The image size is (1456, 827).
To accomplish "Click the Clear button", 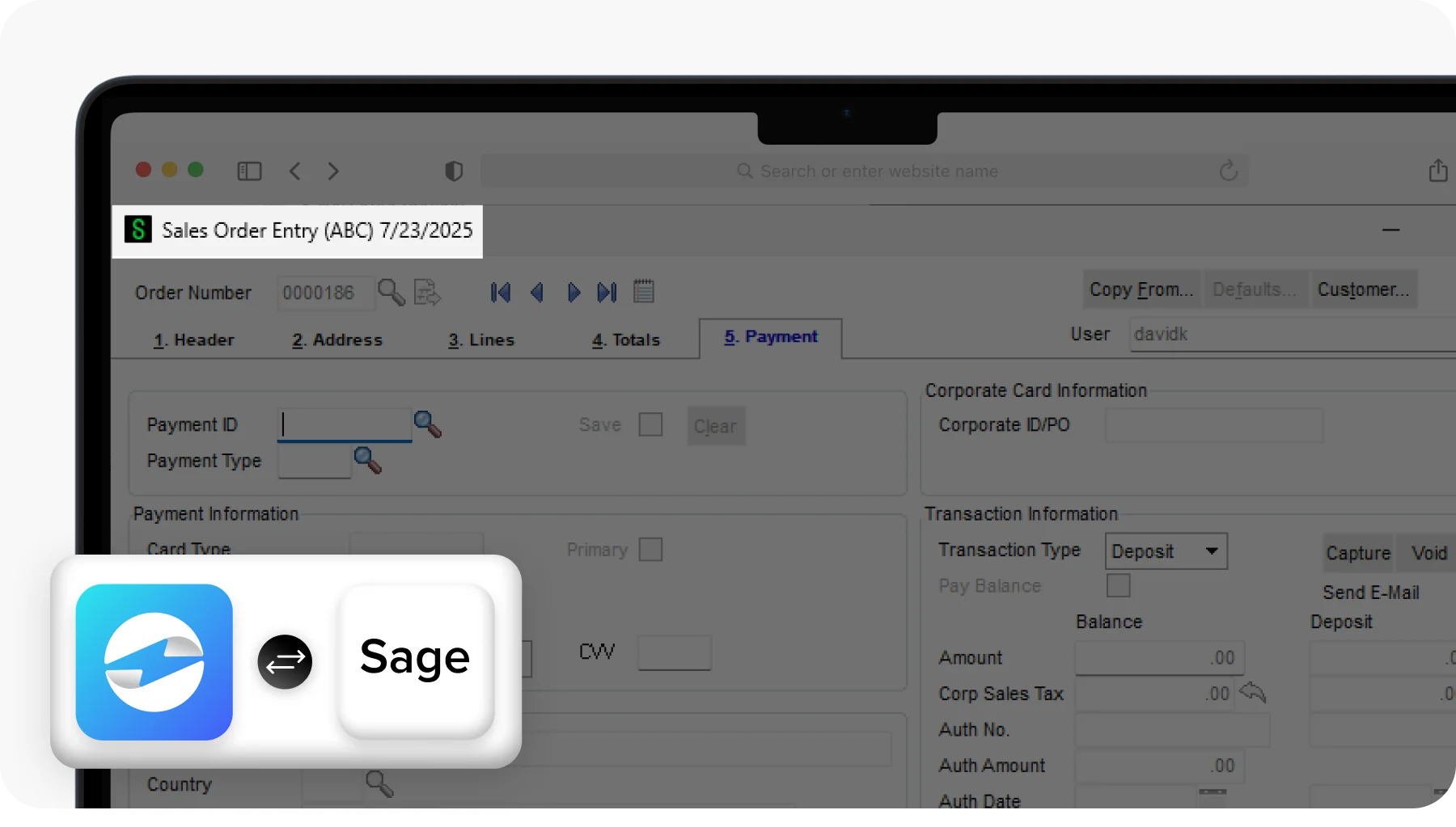I will (x=715, y=426).
